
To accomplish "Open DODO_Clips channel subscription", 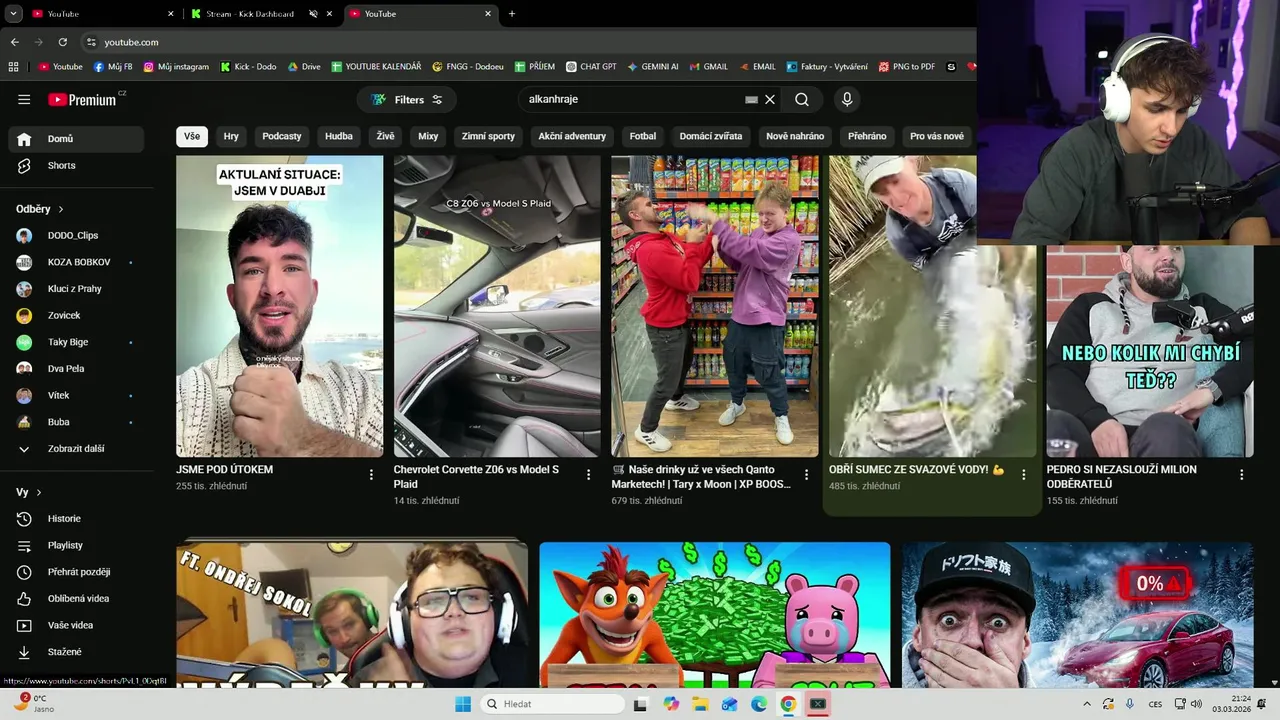I will pos(76,235).
